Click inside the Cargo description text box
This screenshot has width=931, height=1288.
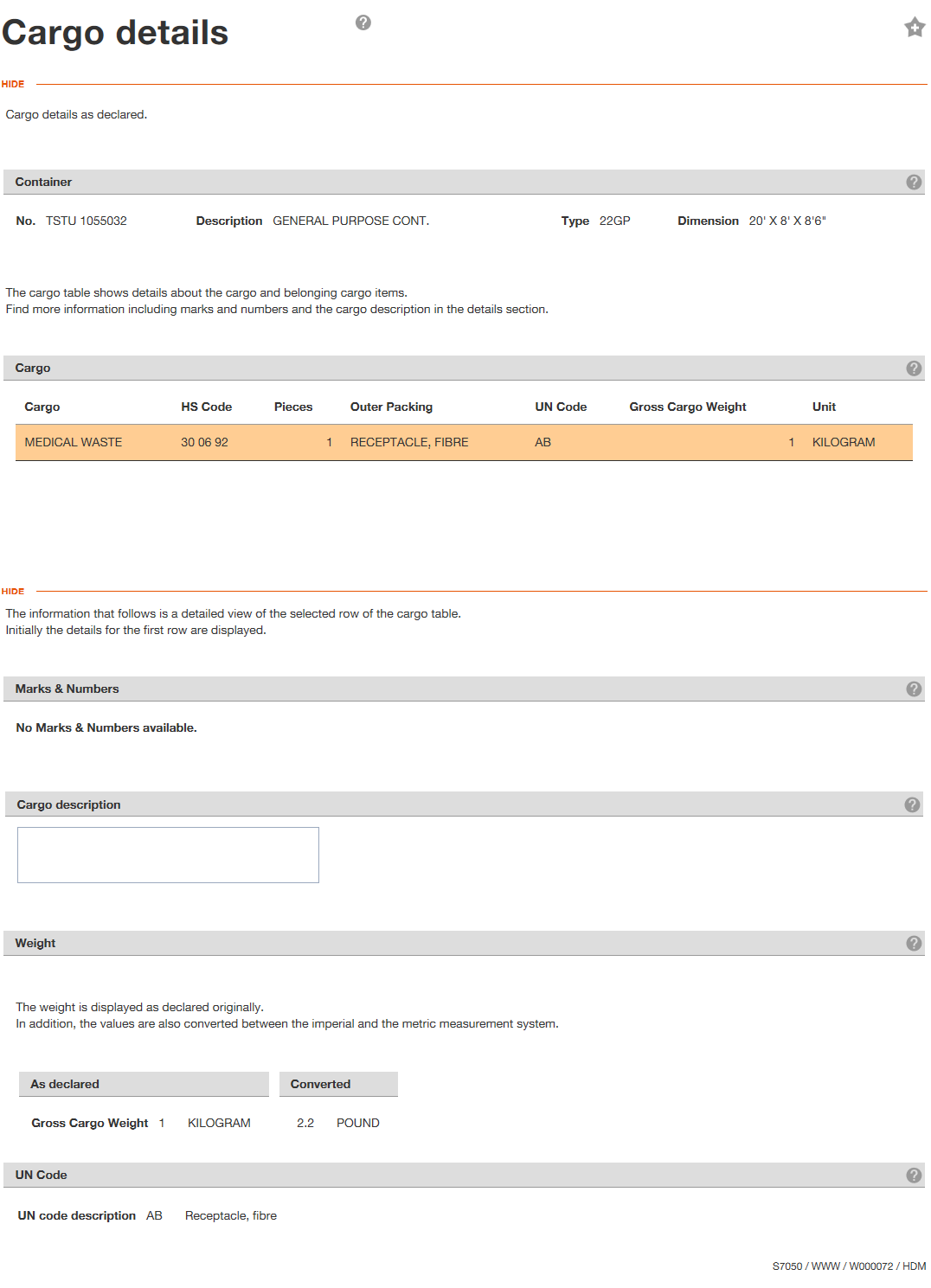tap(168, 855)
